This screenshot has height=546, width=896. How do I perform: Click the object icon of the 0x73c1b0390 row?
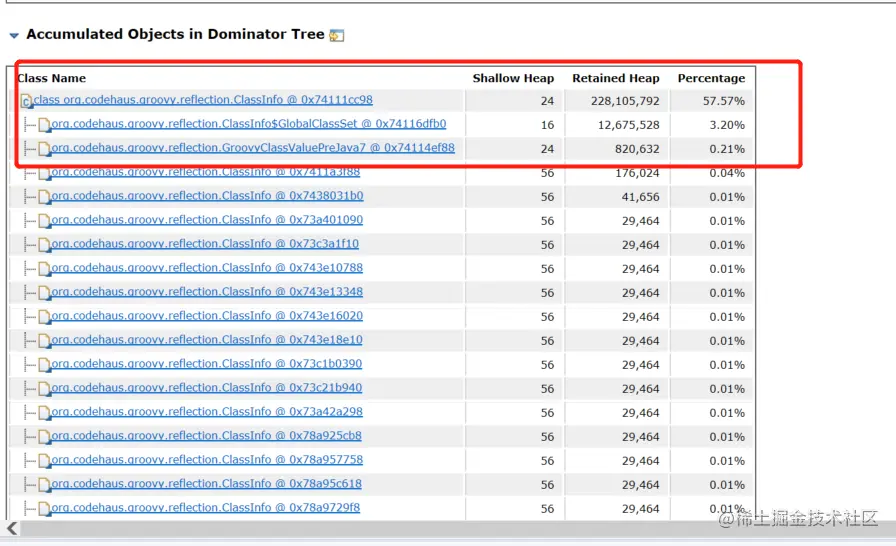(x=45, y=366)
